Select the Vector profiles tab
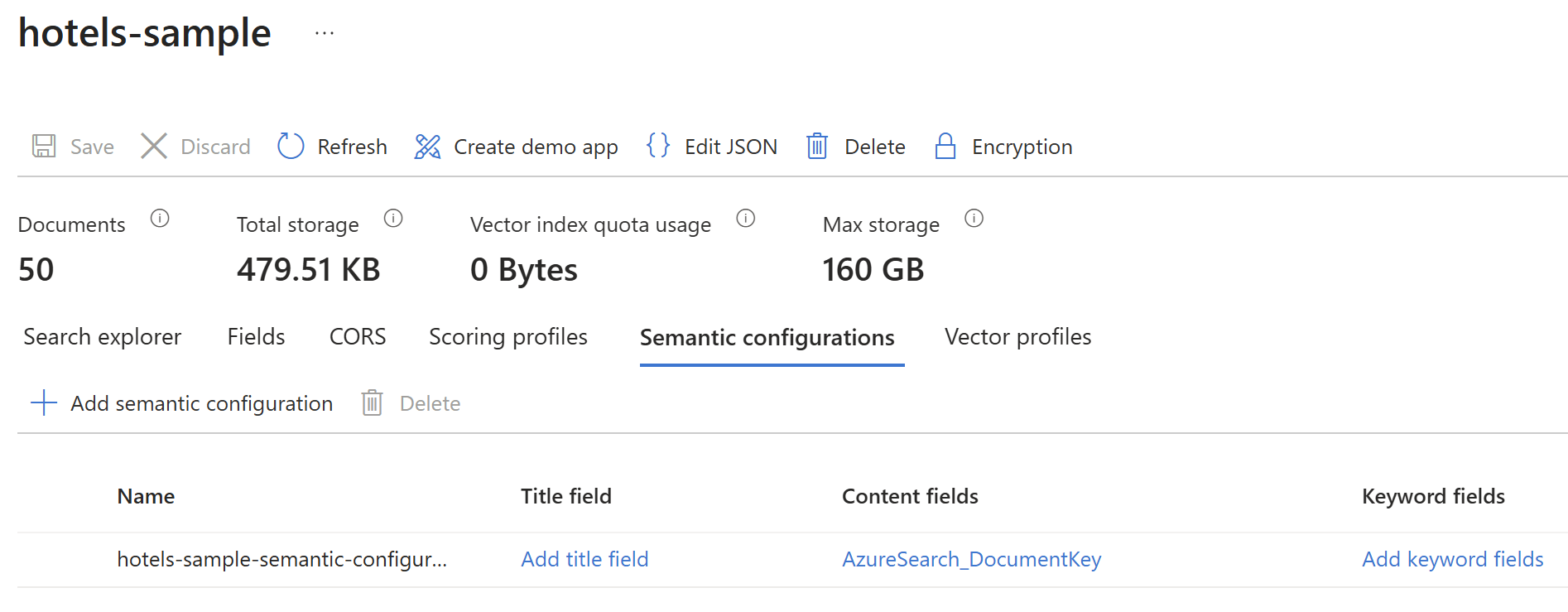This screenshot has height=612, width=1568. point(1017,337)
